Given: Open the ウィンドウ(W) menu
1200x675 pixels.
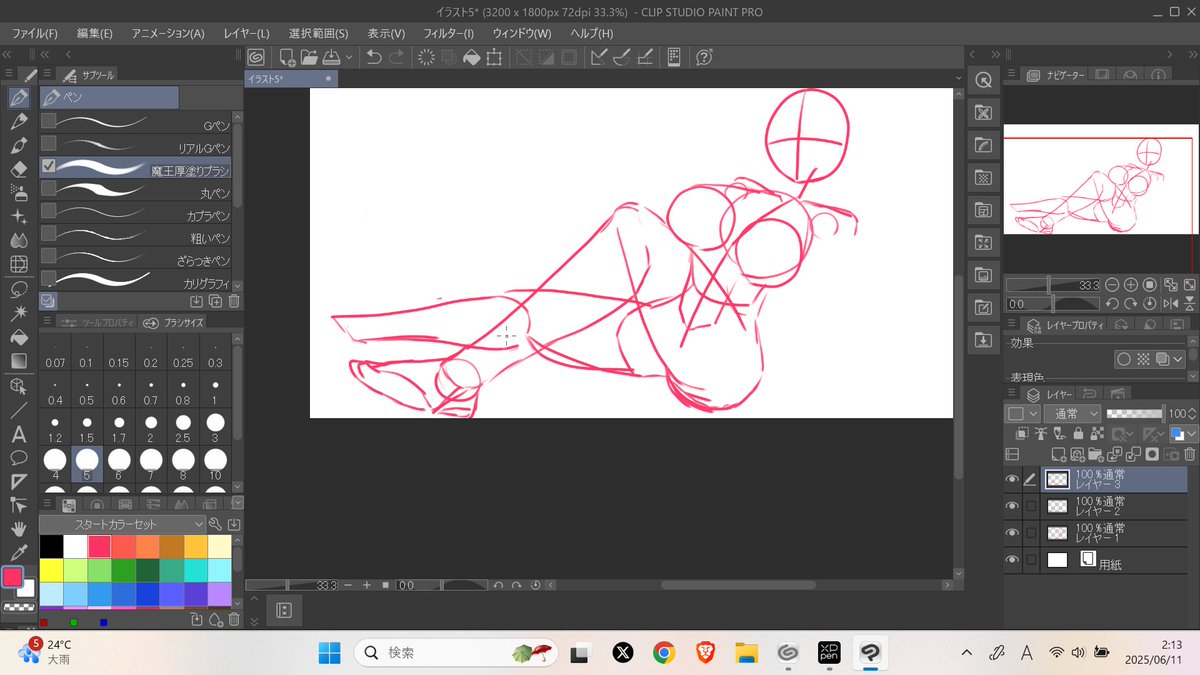Looking at the screenshot, I should [521, 33].
